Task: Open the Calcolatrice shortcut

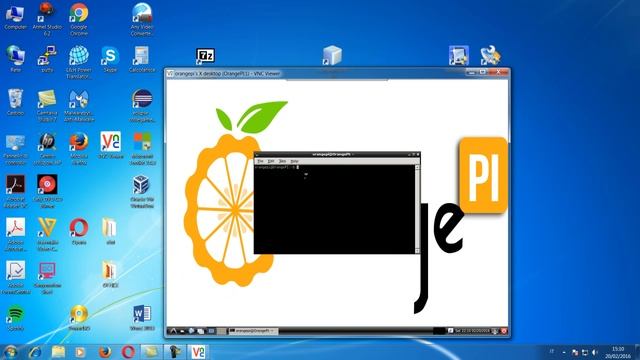Action: coord(142,59)
